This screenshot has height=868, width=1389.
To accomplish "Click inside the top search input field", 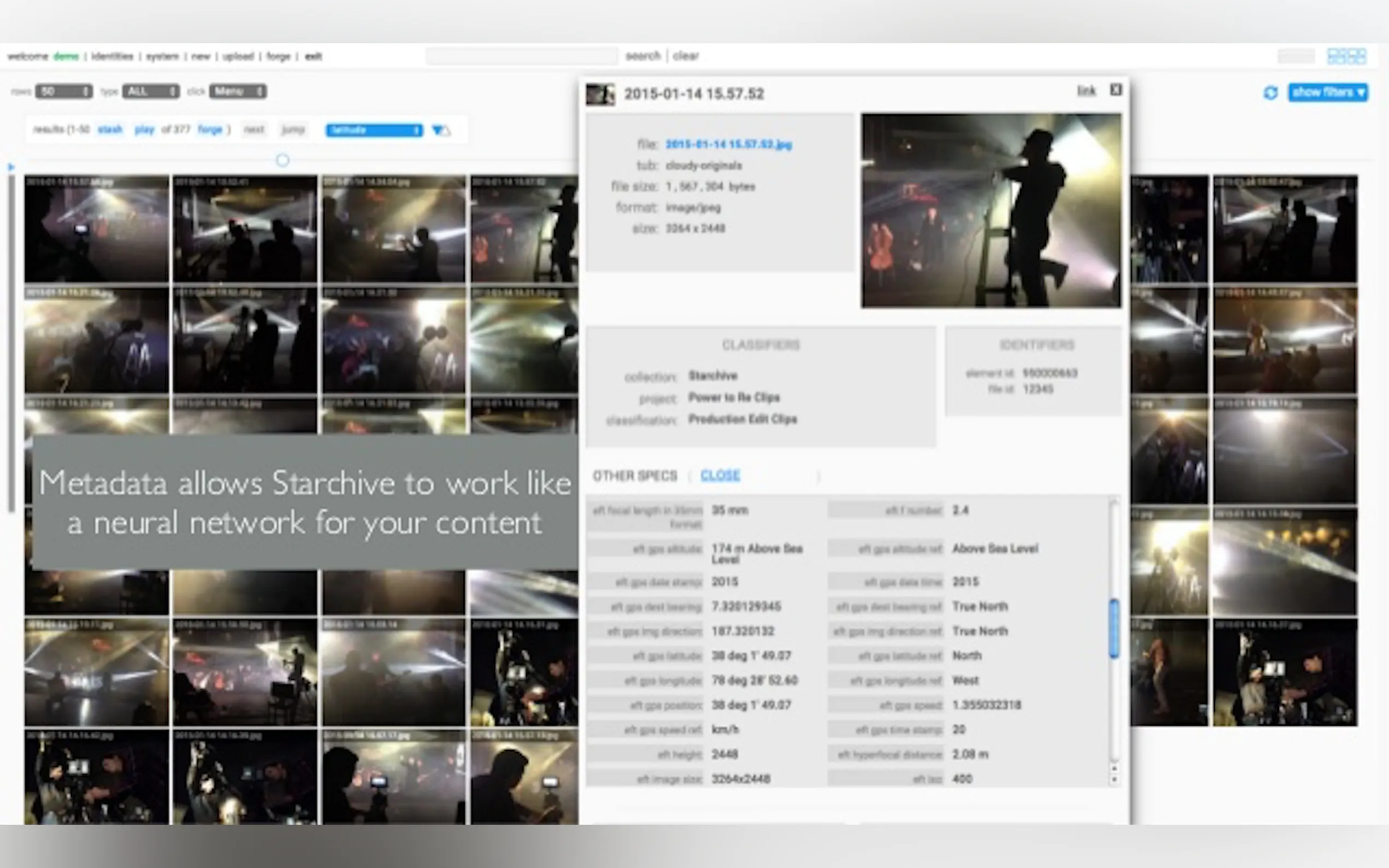I will (521, 56).
